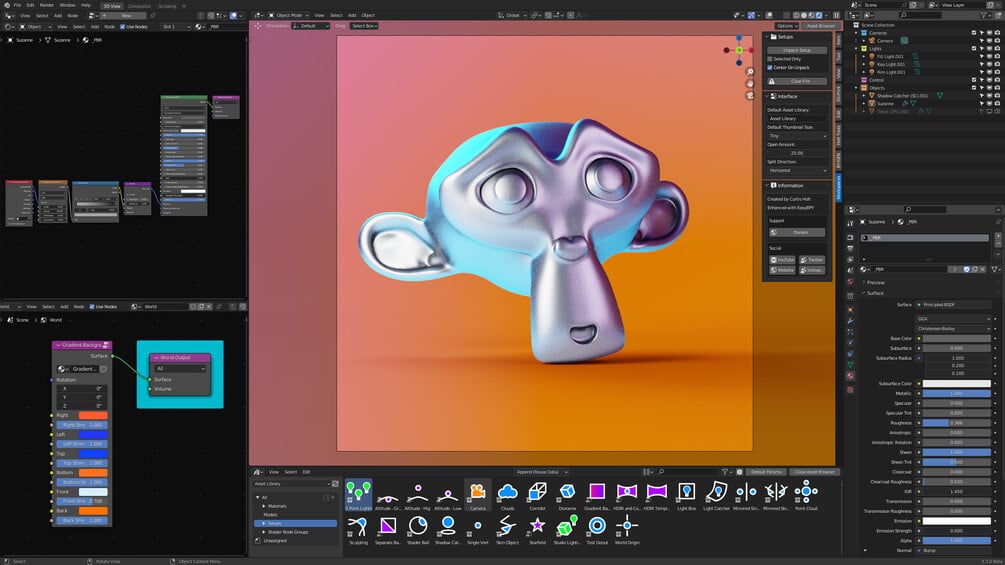The height and width of the screenshot is (565, 1005).
Task: Toggle Lights collection exclude checkbox
Action: (x=974, y=48)
